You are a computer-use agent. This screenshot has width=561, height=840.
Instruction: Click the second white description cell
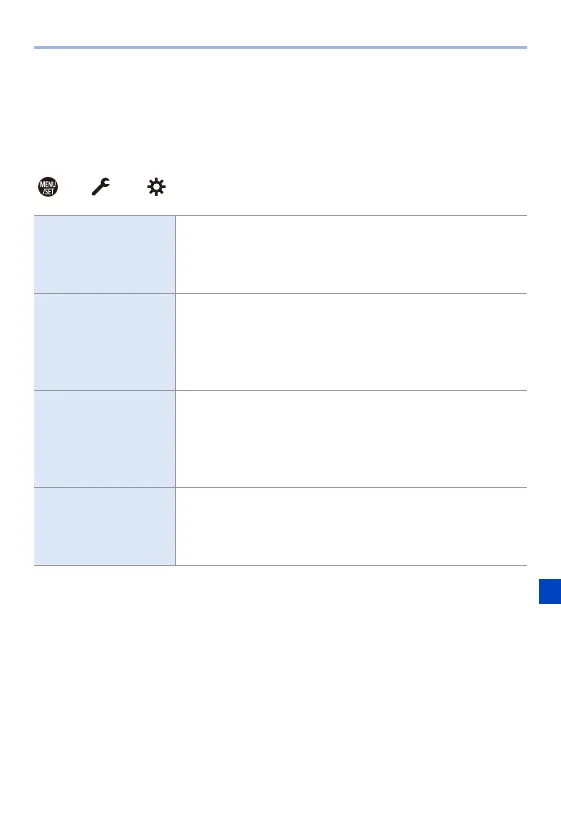pyautogui.click(x=351, y=342)
